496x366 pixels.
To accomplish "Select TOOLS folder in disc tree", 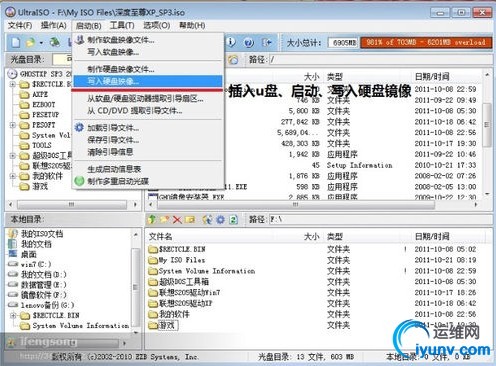I will tap(42, 145).
